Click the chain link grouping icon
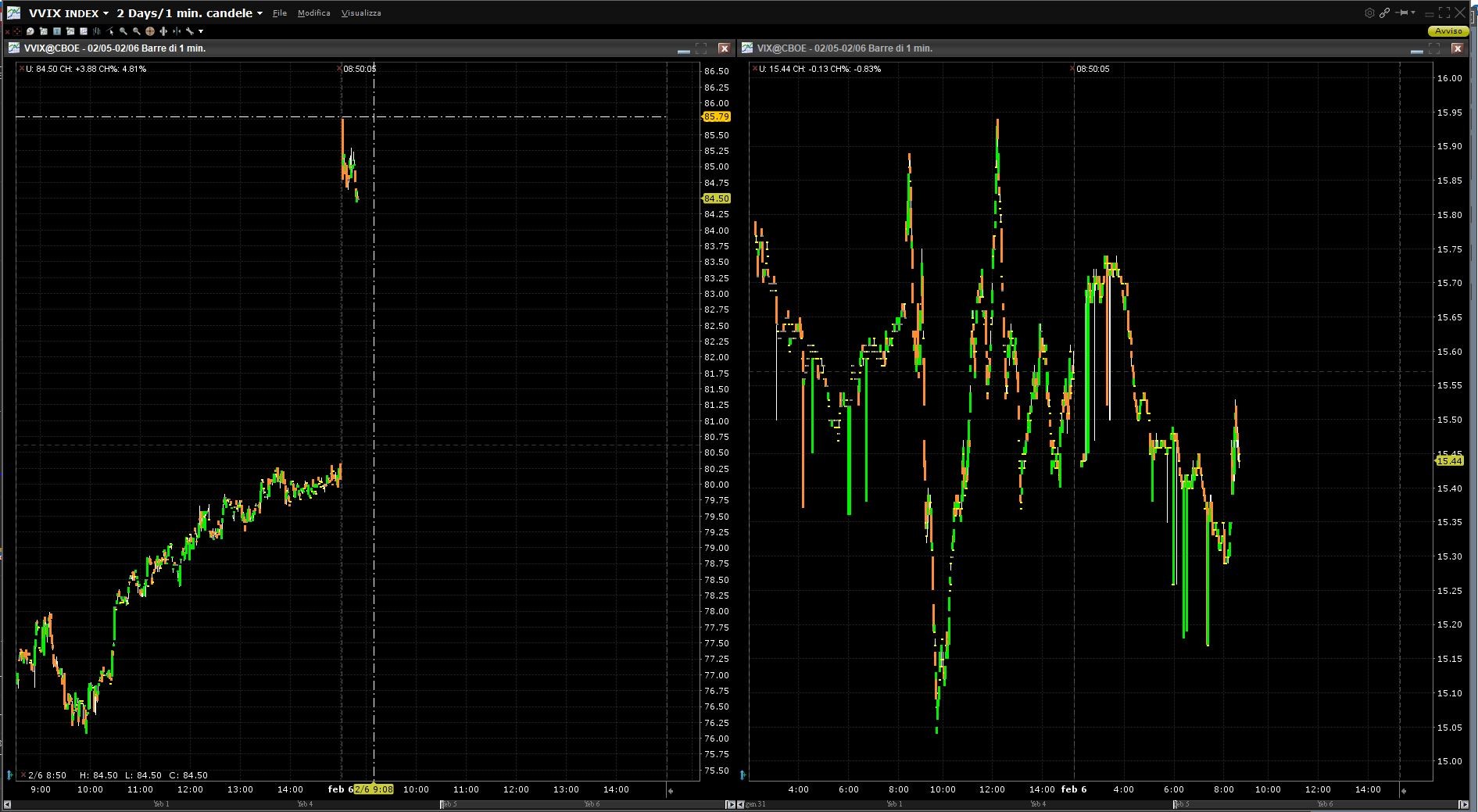The image size is (1478, 812). [x=1384, y=13]
